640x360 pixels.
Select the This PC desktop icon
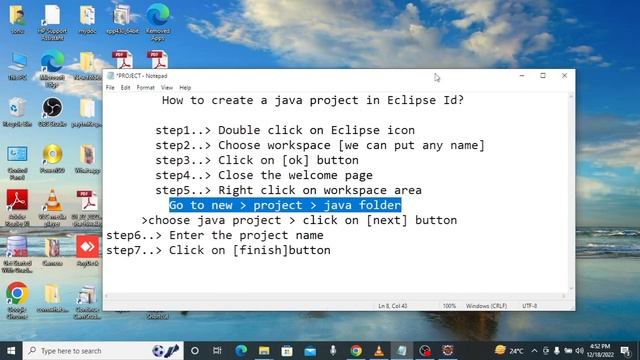[x=17, y=67]
